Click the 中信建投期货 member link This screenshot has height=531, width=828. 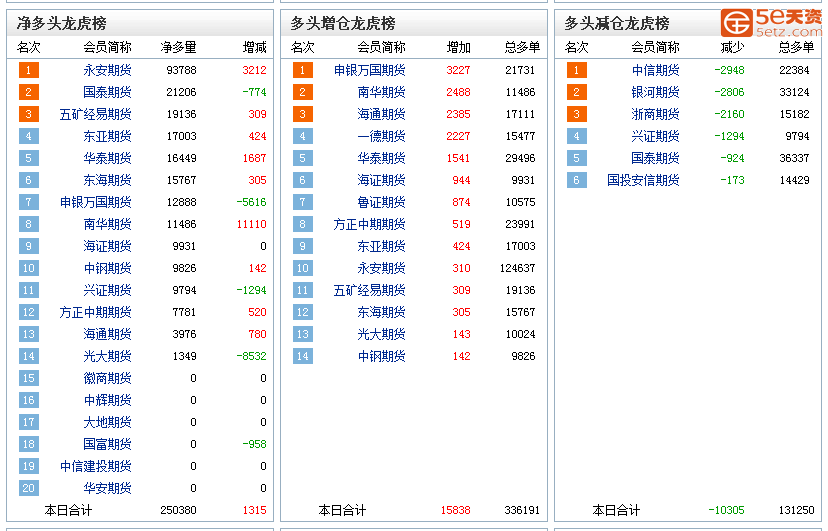tap(96, 466)
